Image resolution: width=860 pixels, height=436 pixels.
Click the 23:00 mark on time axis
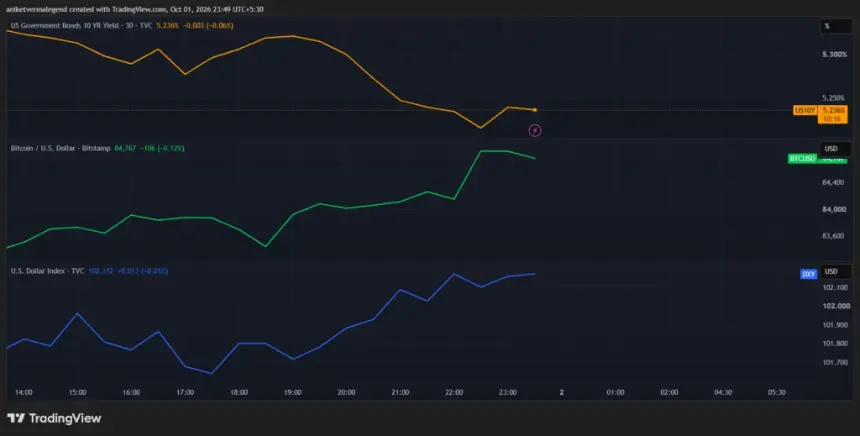coord(507,393)
